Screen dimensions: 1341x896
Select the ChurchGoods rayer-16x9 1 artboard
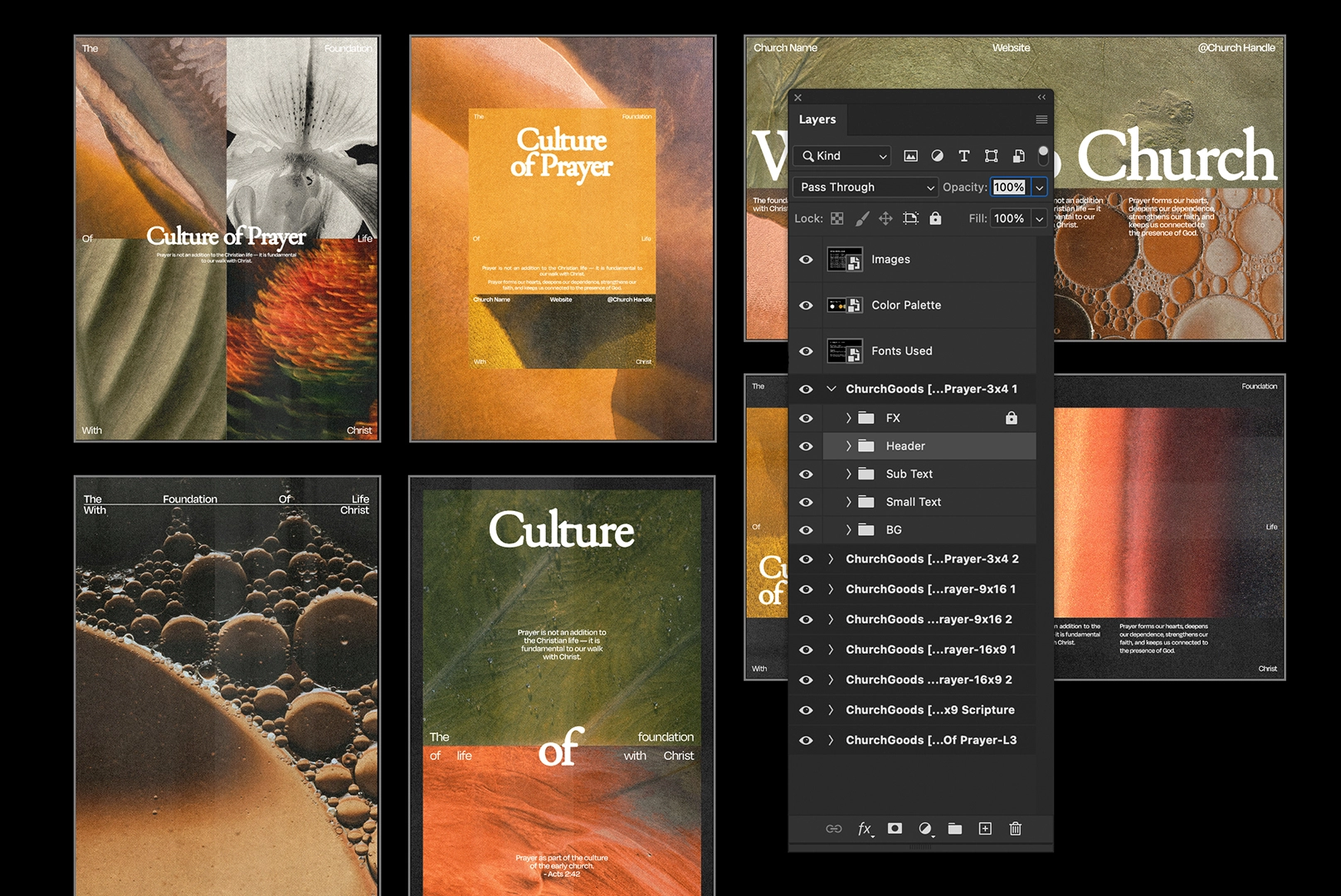(929, 650)
